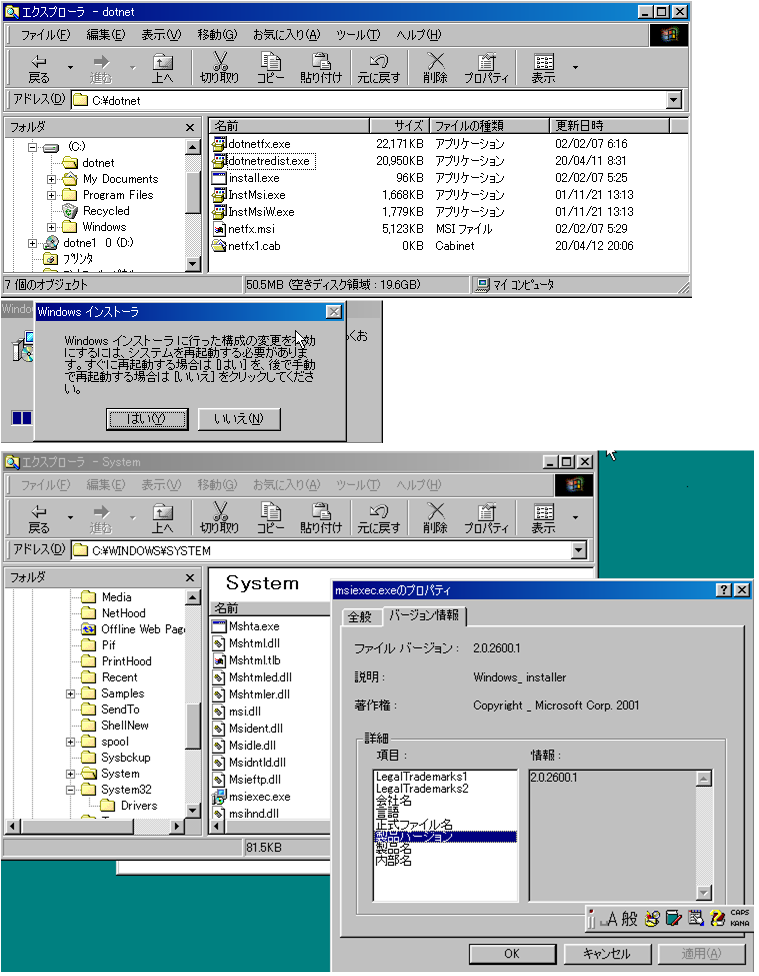Expand Program Files tree node
Viewport: 759px width, 976px height.
[x=52, y=195]
